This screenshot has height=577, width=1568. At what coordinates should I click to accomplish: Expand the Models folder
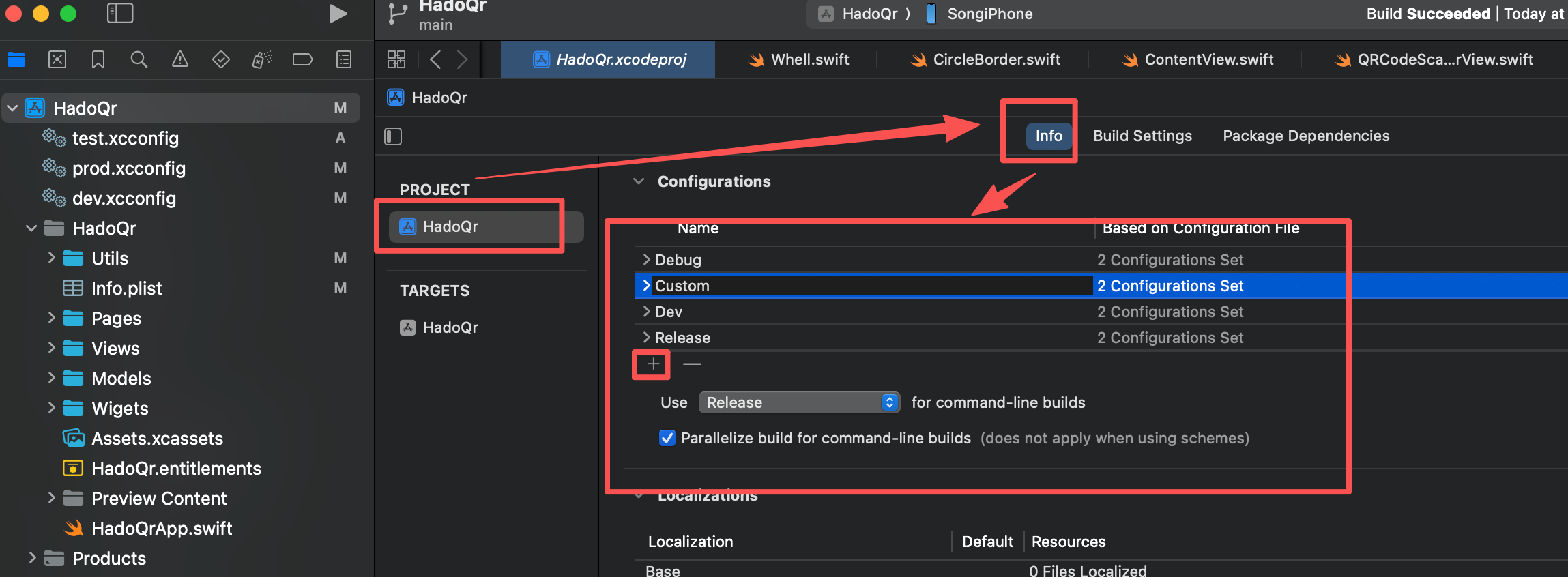(51, 378)
